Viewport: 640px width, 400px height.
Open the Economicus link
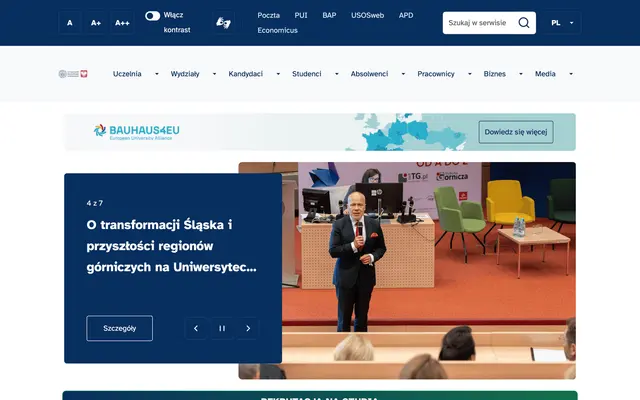click(x=278, y=30)
